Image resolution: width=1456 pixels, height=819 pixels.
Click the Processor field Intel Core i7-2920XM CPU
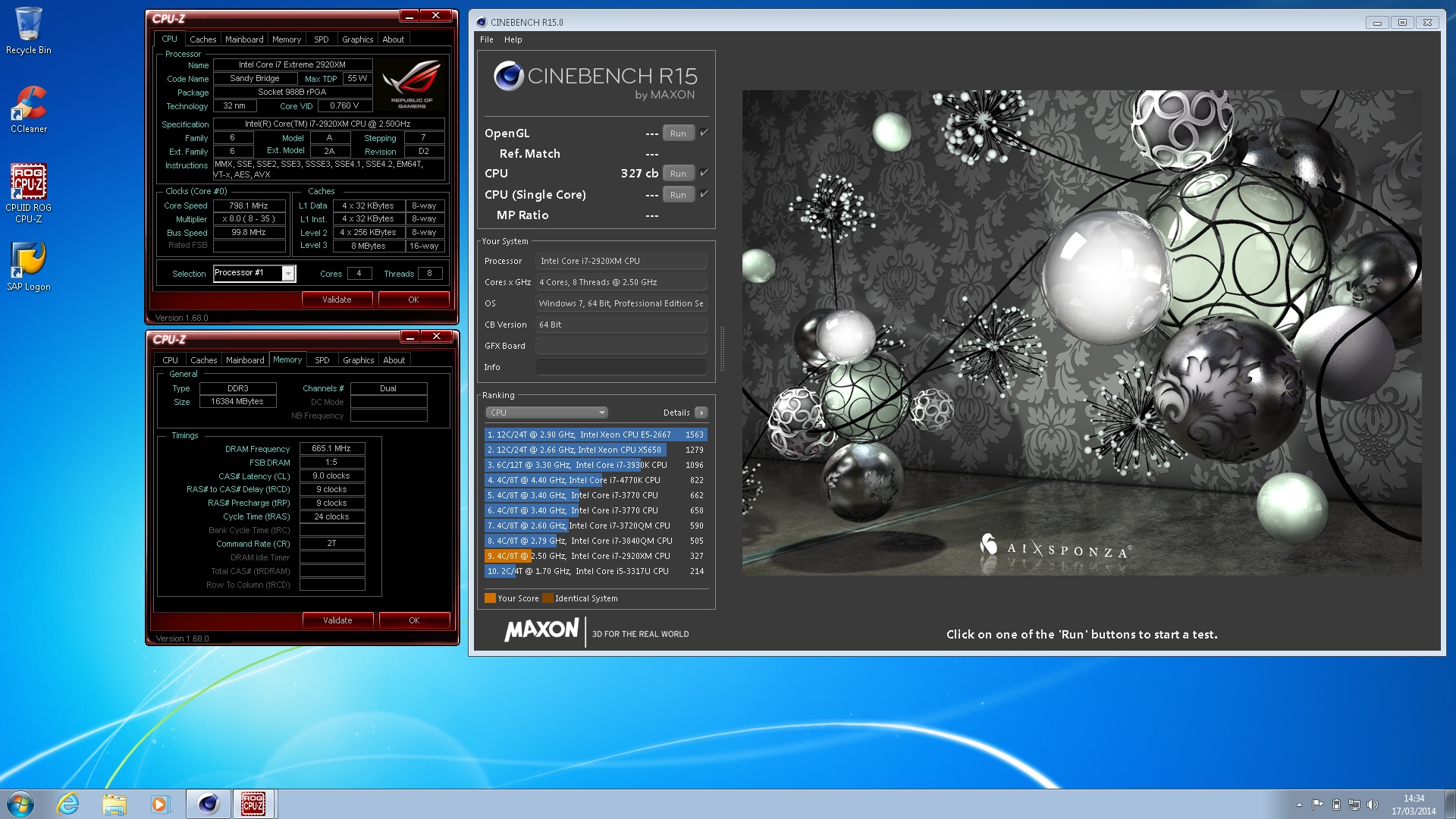tap(621, 261)
